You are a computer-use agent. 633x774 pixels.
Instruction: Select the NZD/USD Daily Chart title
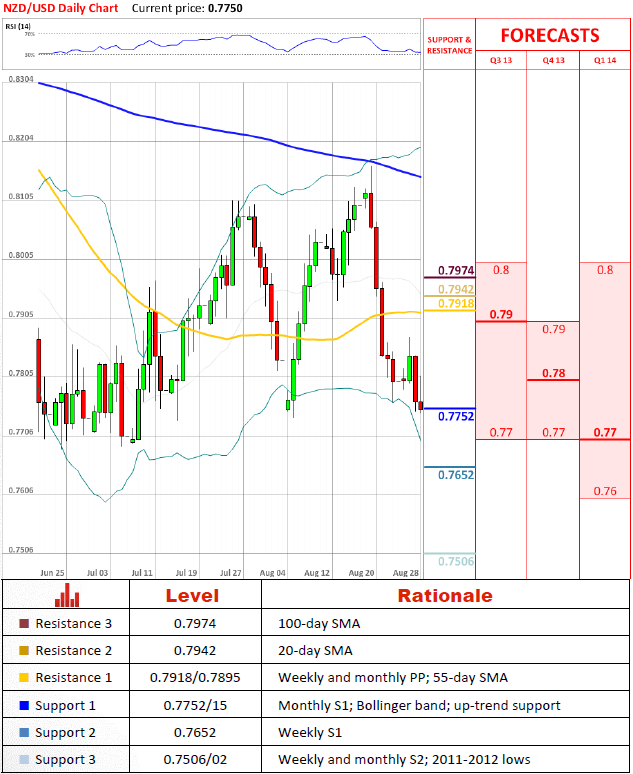pyautogui.click(x=61, y=8)
